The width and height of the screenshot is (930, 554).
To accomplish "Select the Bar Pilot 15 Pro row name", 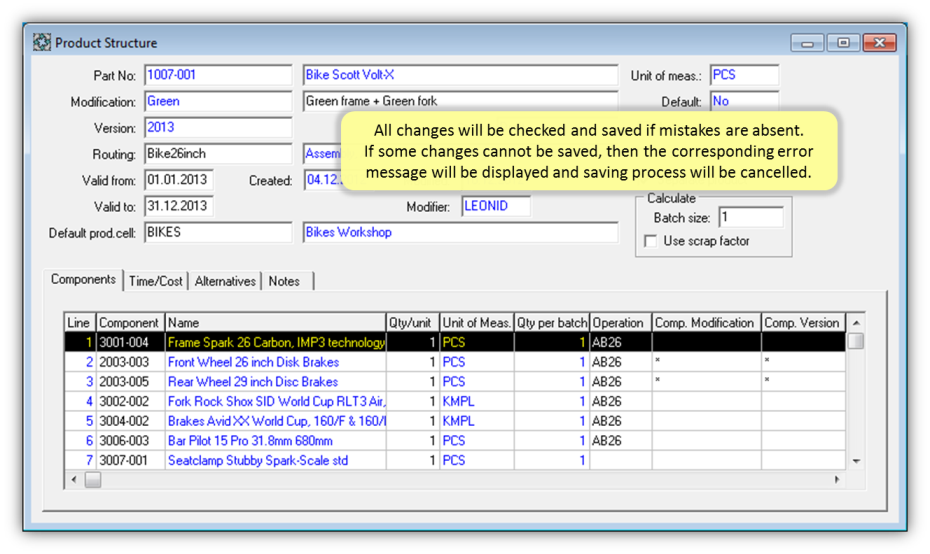I will point(276,441).
